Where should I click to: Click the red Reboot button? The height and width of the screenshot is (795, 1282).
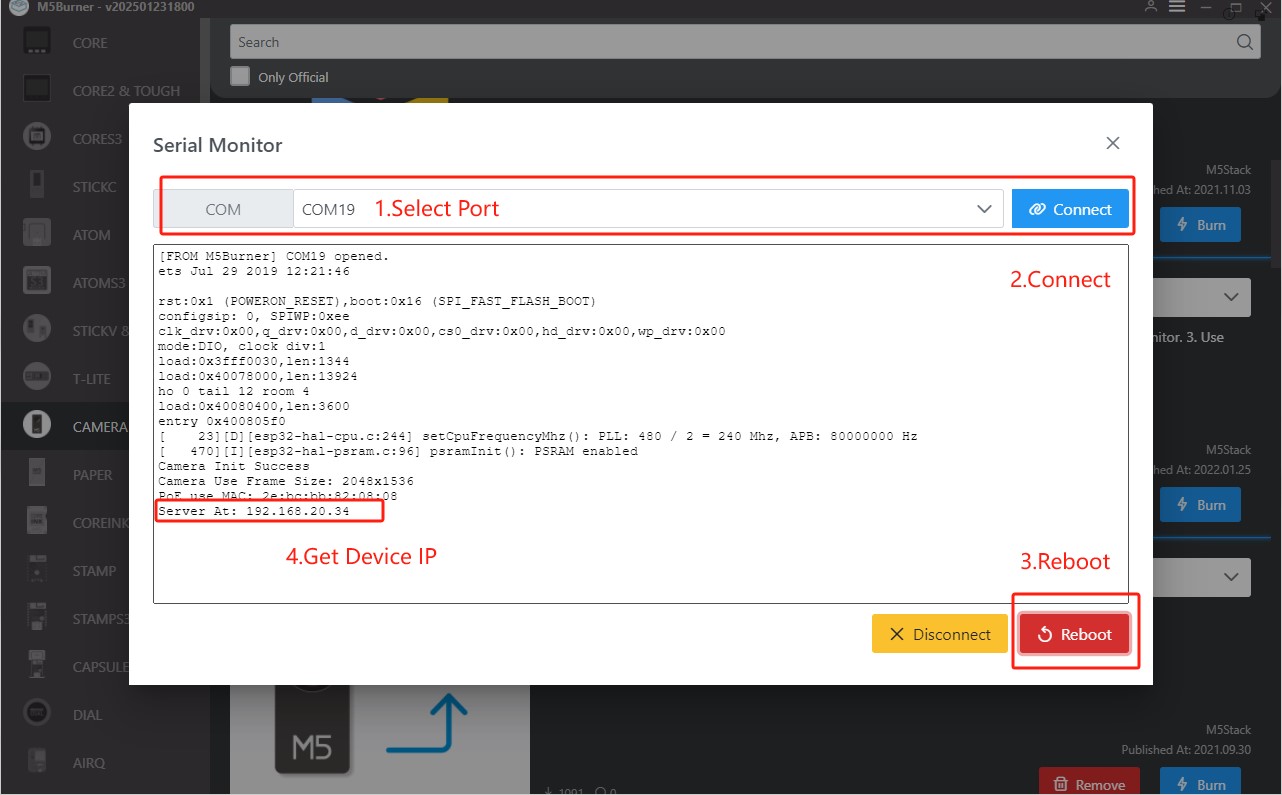1074,634
